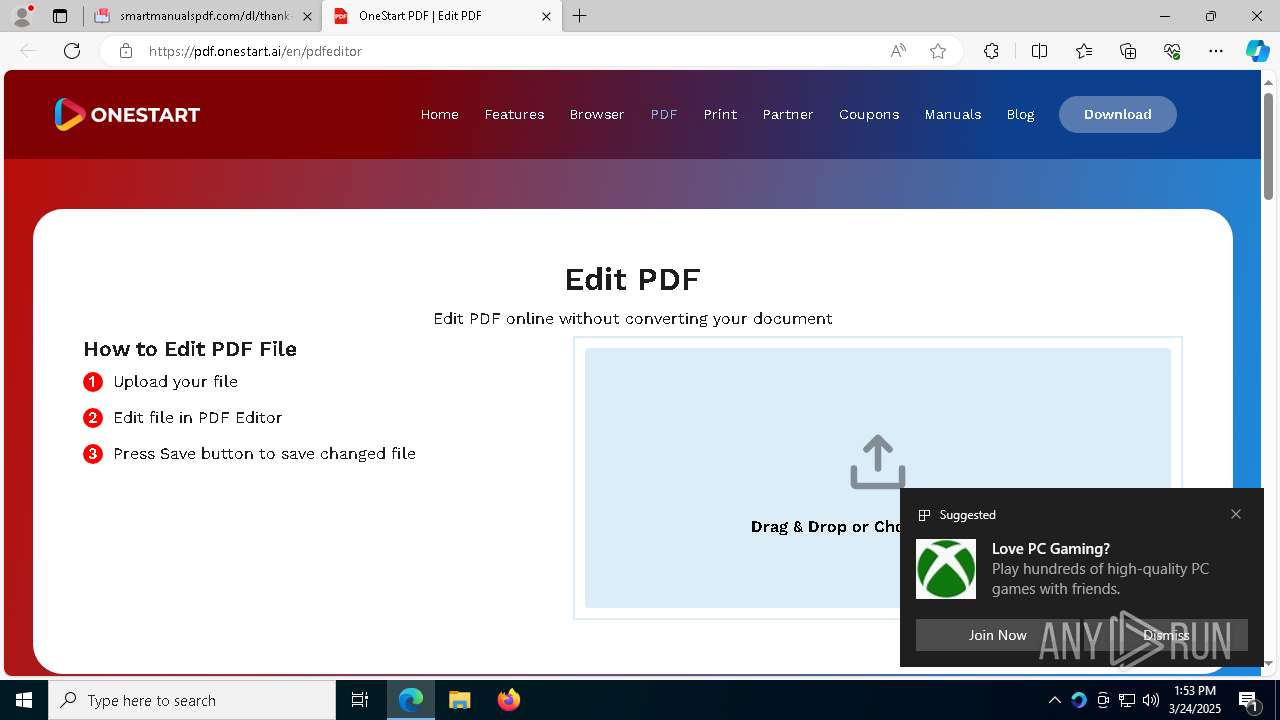This screenshot has height=720, width=1280.
Task: Open the Copilot sidebar icon
Action: [1257, 51]
